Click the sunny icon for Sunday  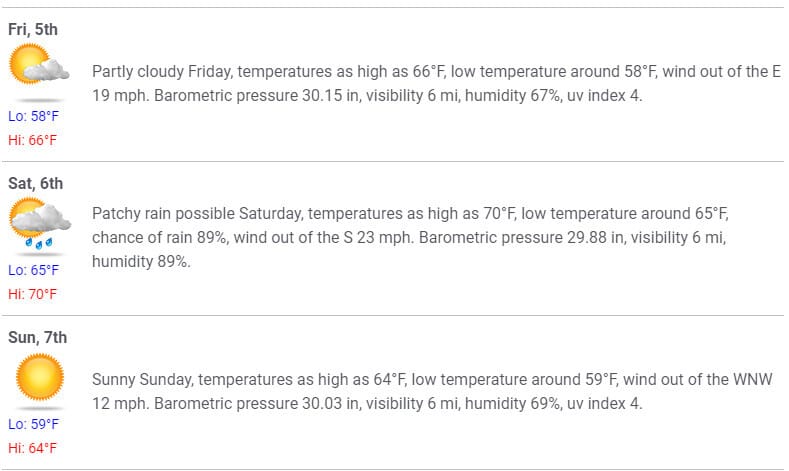tap(40, 377)
